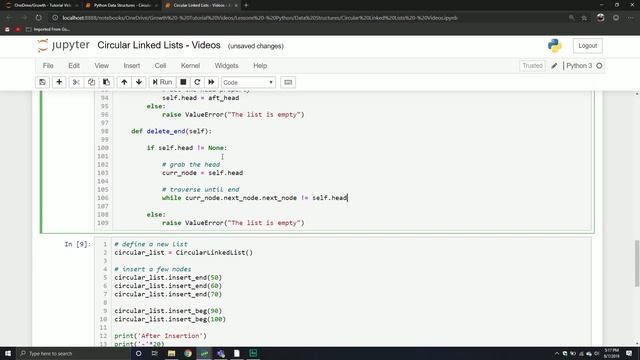This screenshot has height=360, width=640.
Task: Click the browser address bar URL
Action: click(260, 18)
